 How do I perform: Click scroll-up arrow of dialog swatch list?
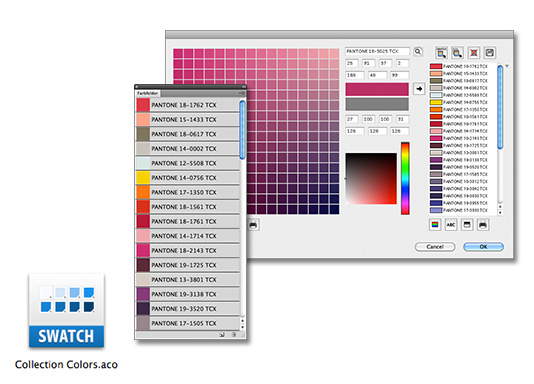pos(500,207)
